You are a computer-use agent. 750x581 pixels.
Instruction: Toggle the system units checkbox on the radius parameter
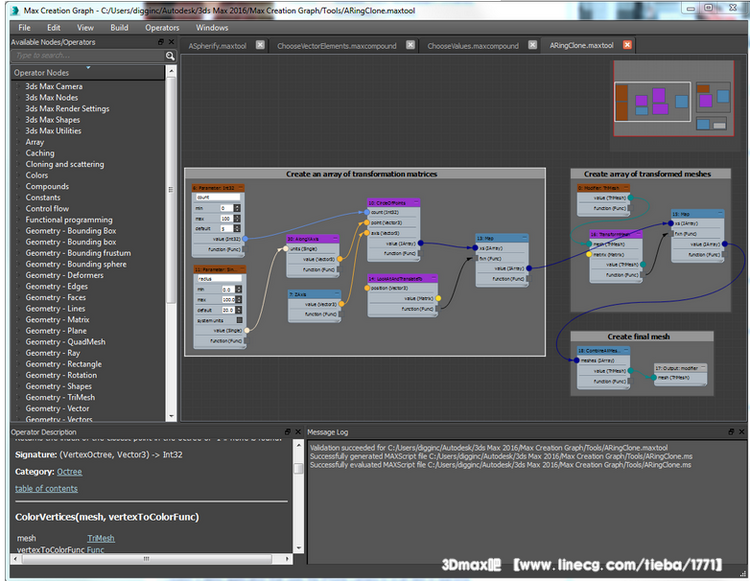point(240,320)
